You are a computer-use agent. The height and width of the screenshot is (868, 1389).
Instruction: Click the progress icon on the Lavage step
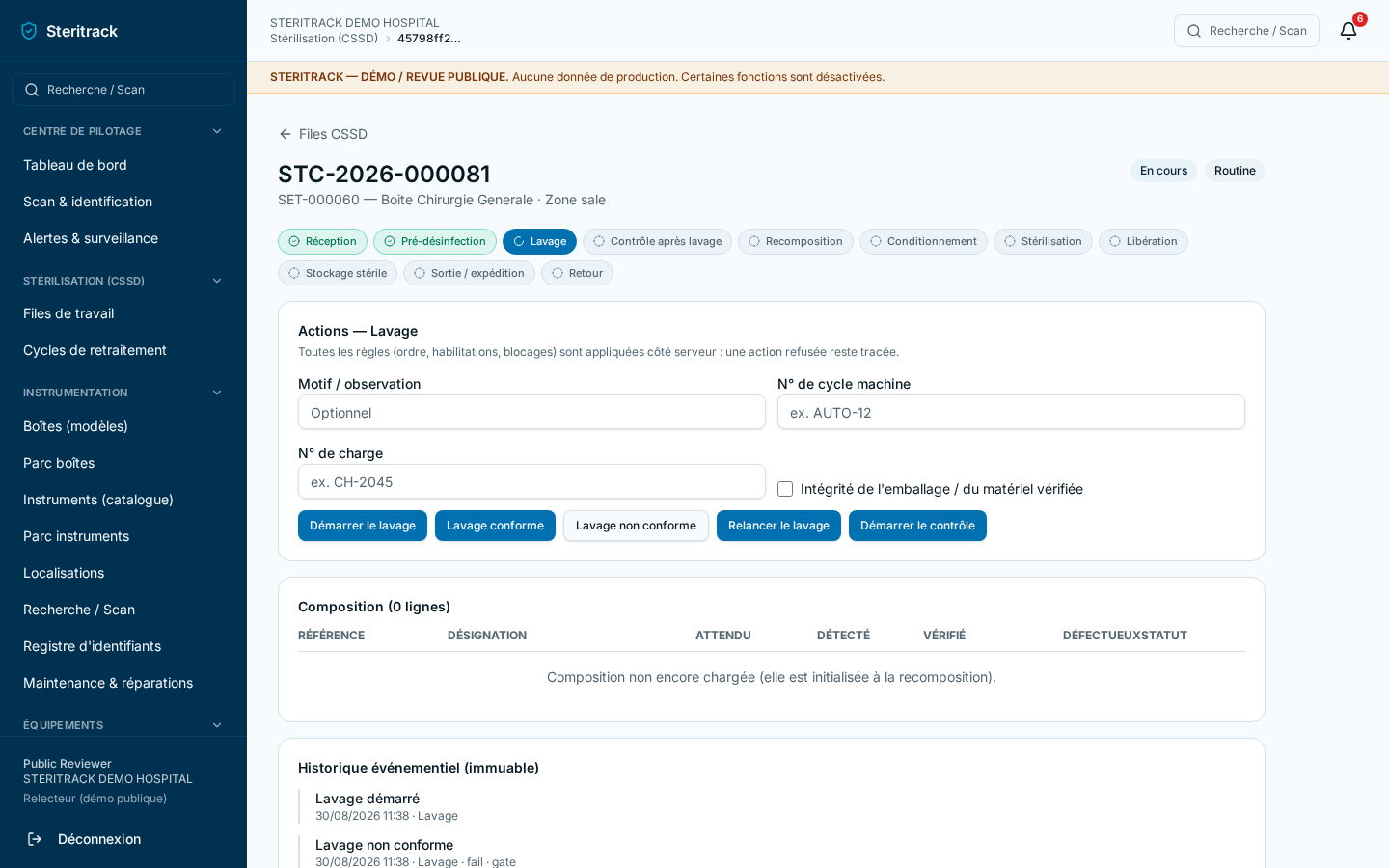(x=519, y=241)
